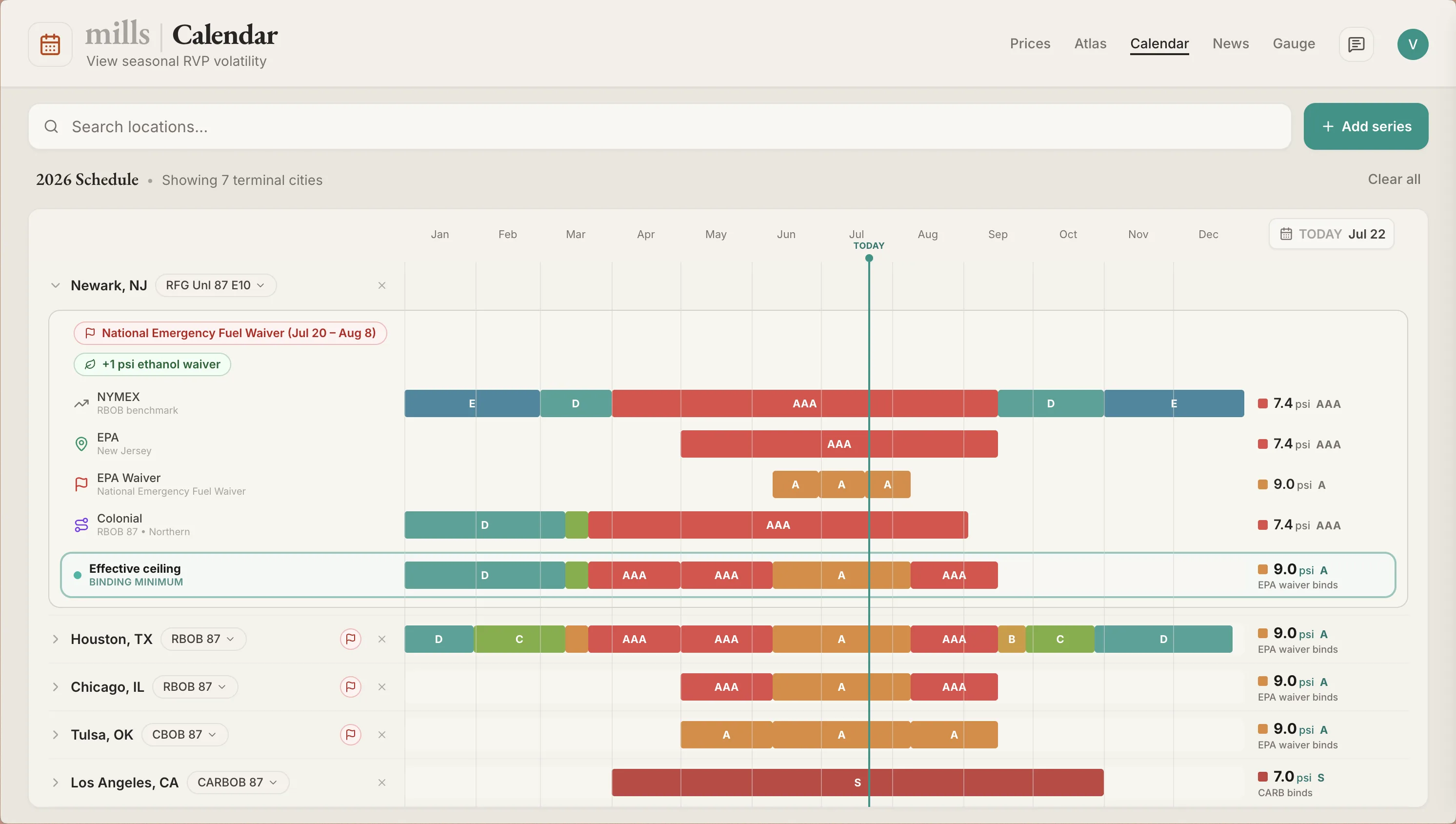Remove the Newark, NJ series

coord(382,285)
